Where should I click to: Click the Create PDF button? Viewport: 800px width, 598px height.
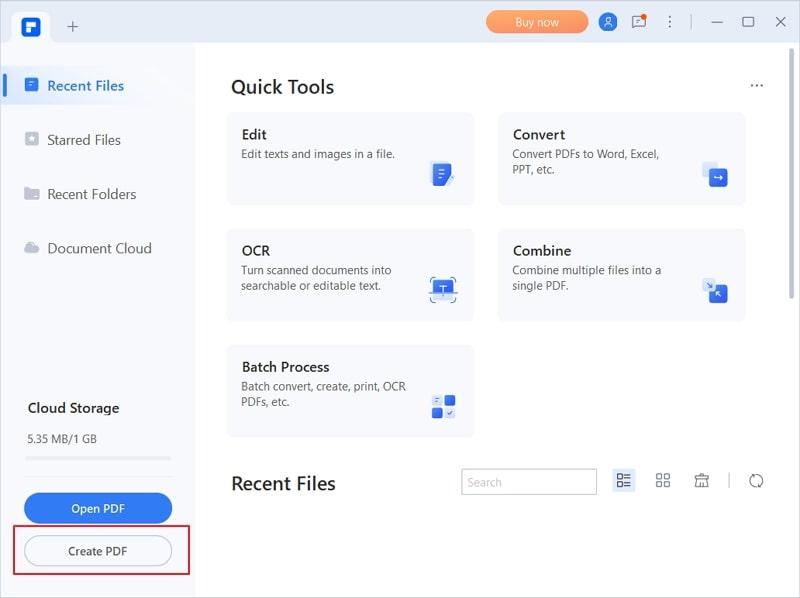point(98,551)
